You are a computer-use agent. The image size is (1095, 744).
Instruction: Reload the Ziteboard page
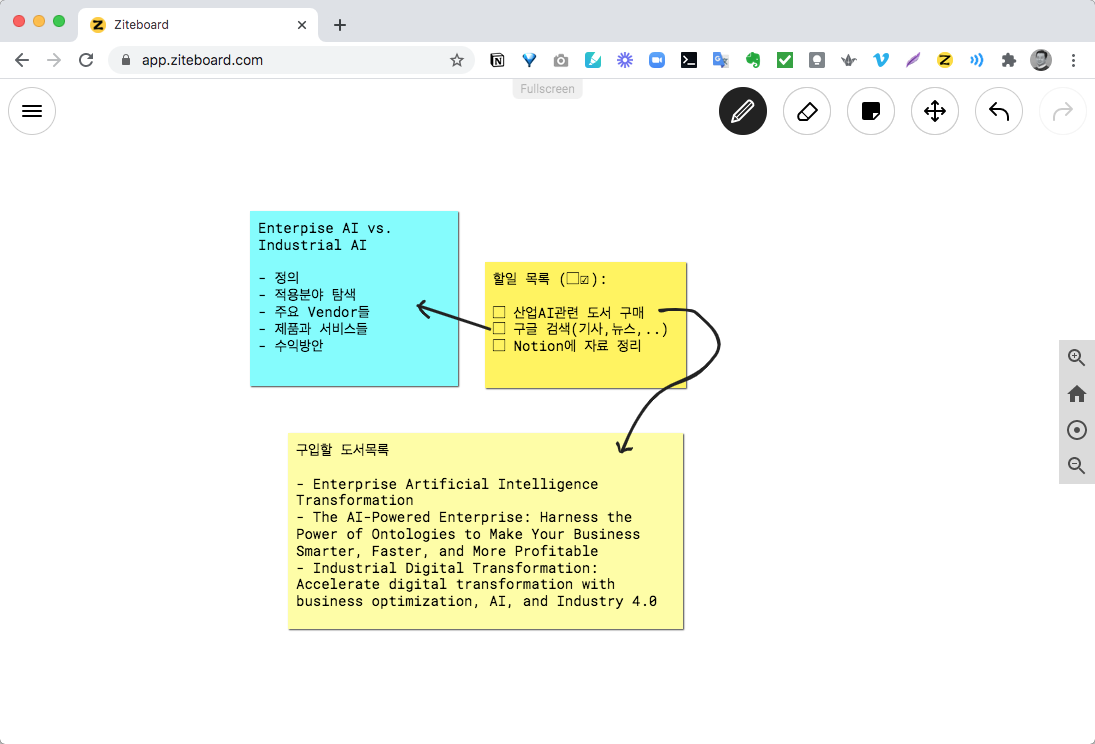pos(86,60)
